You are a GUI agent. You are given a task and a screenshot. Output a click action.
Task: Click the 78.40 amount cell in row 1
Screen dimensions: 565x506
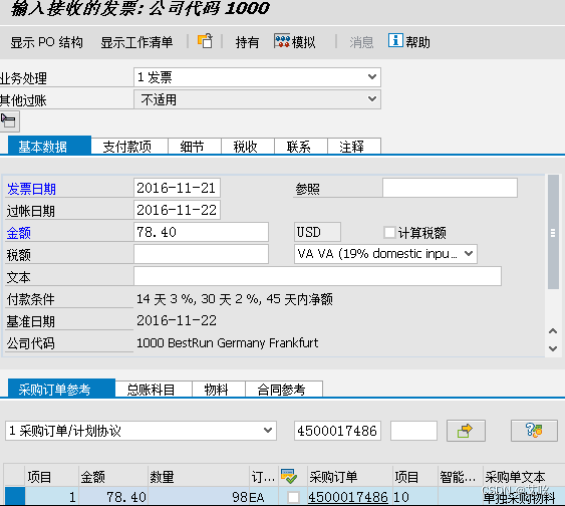coord(113,497)
